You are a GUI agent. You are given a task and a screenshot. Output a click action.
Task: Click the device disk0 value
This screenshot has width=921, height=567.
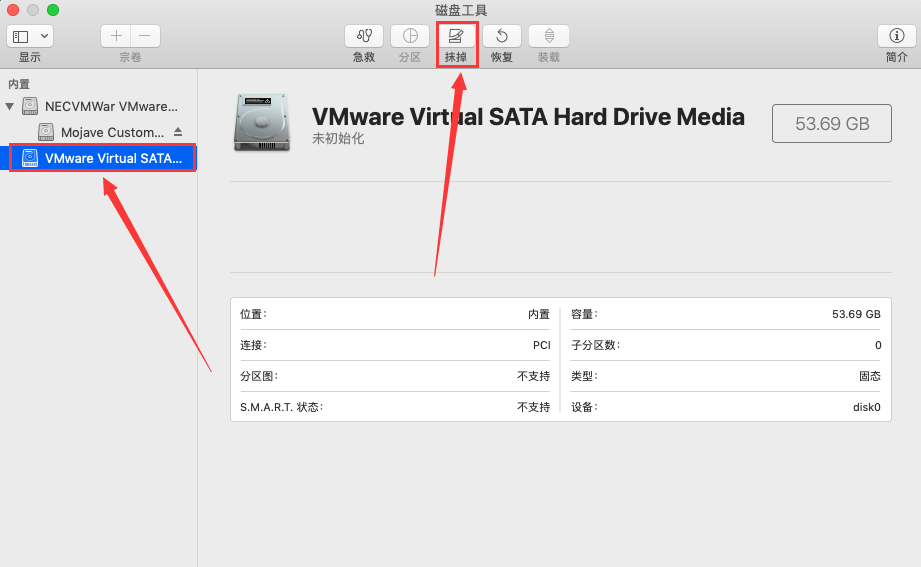(x=866, y=407)
